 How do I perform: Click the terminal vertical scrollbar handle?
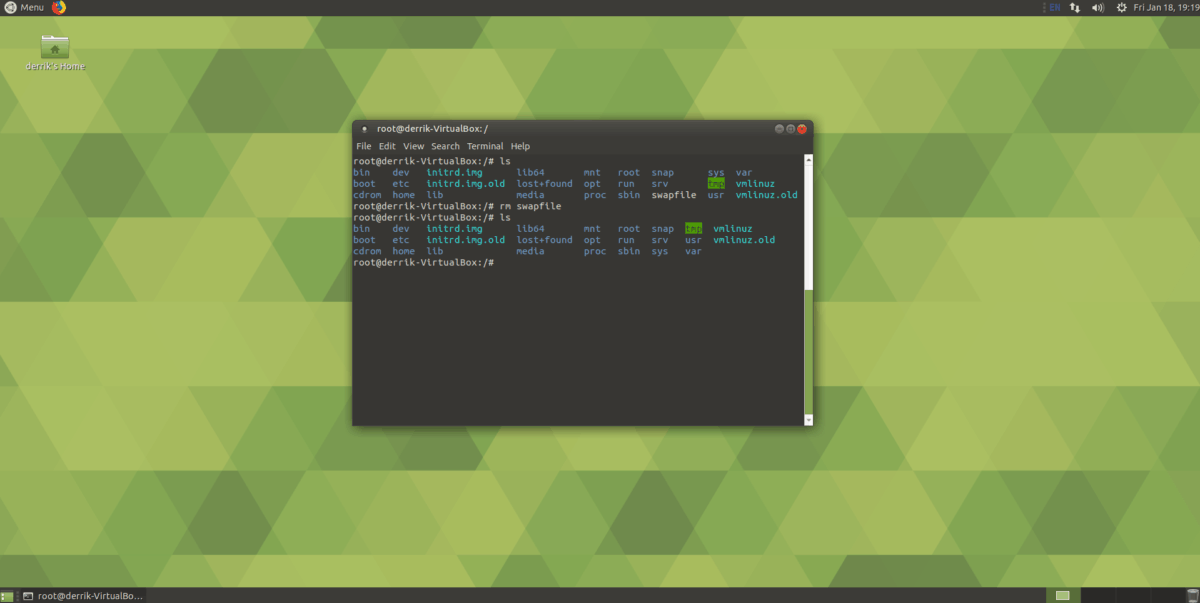coord(808,350)
